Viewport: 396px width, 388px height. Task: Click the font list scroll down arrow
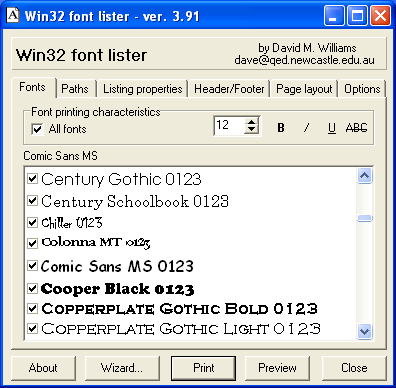[364, 331]
